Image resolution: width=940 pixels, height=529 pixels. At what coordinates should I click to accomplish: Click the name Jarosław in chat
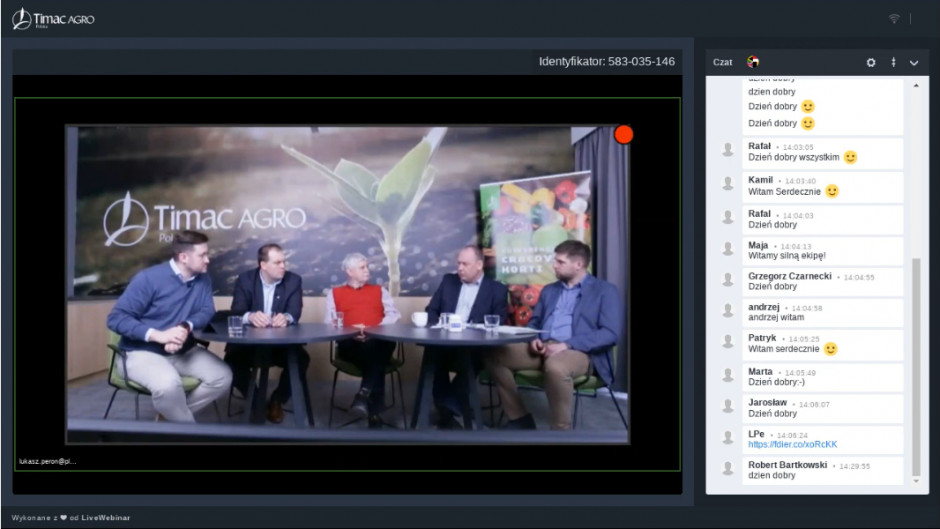(x=767, y=402)
